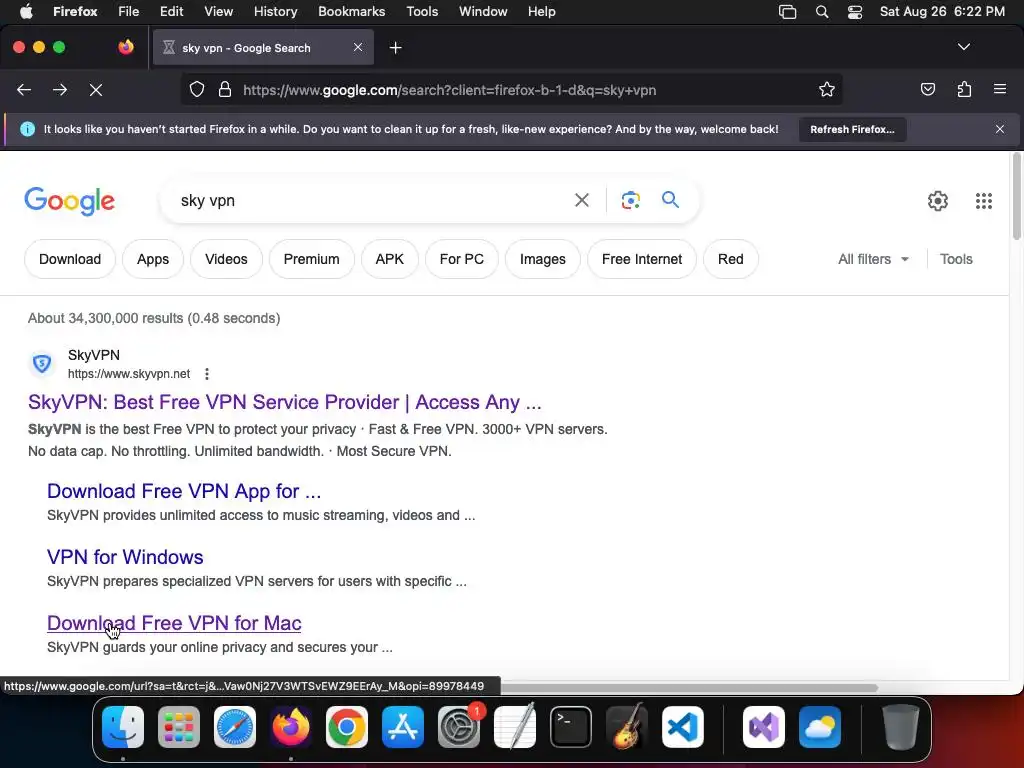Go forward with the forward arrow

click(x=60, y=89)
